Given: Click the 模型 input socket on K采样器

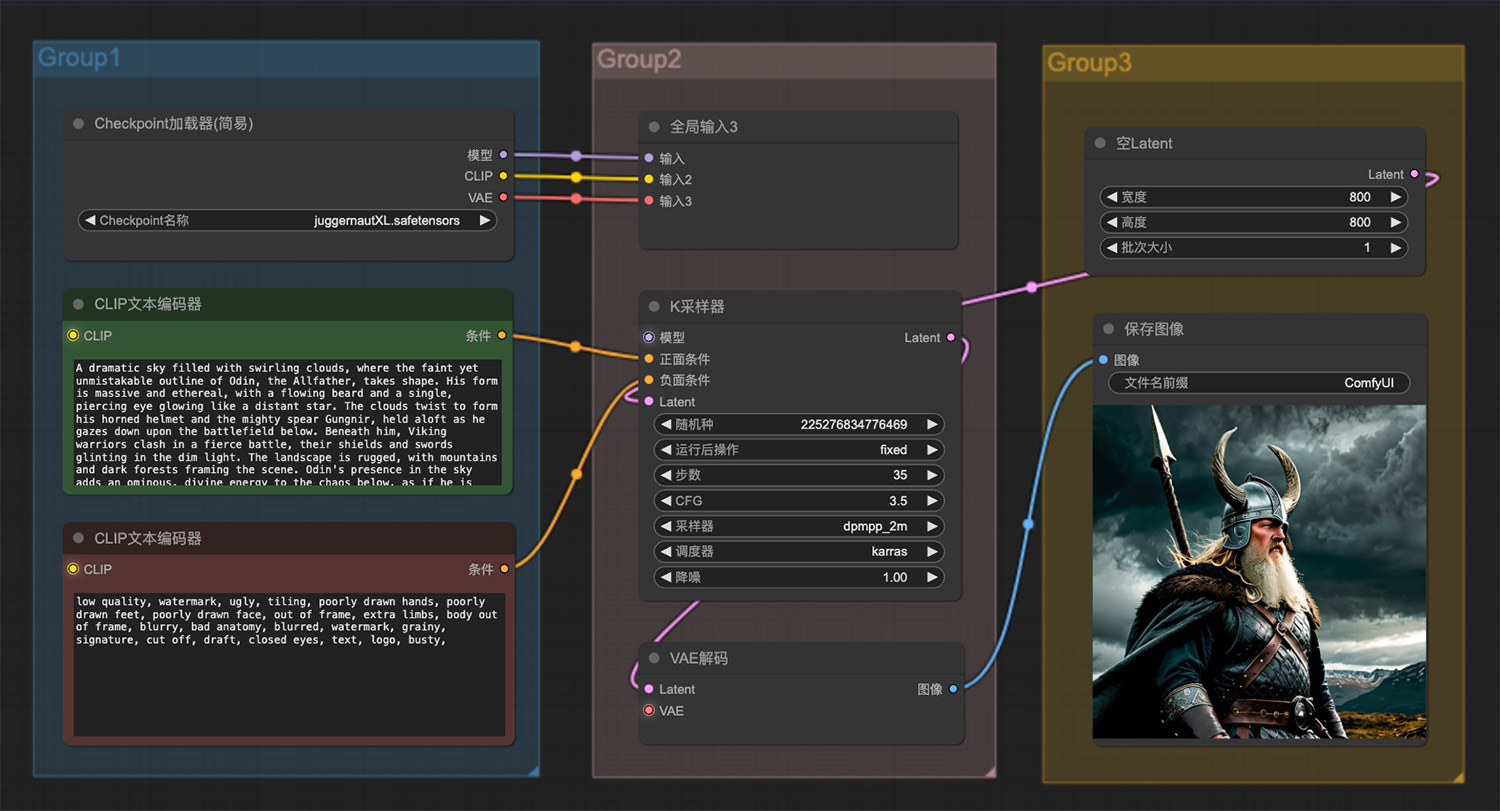Looking at the screenshot, I should [x=649, y=338].
